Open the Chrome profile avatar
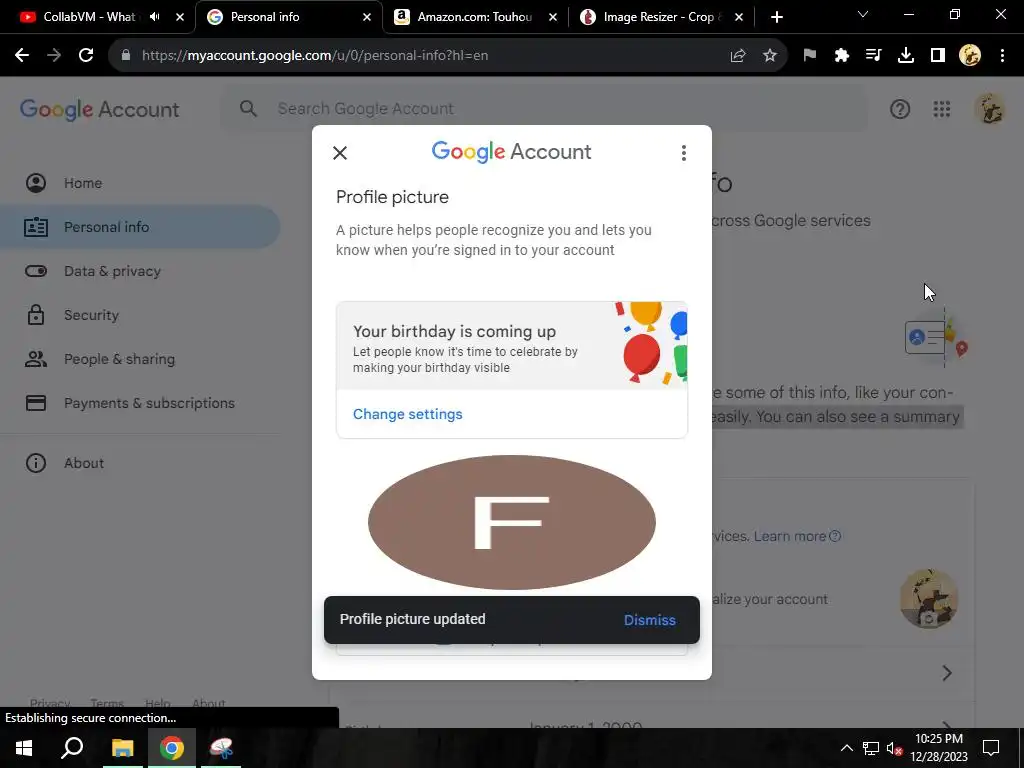Viewport: 1024px width, 768px height. 970,56
